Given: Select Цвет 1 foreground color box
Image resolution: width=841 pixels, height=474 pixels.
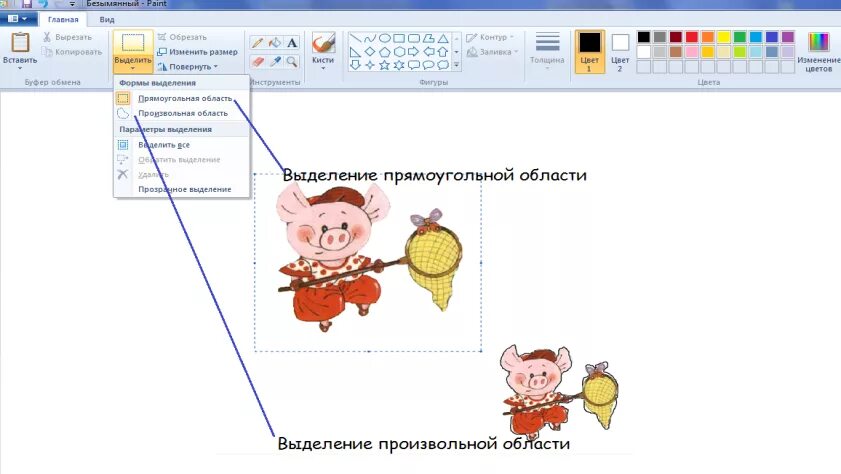Looking at the screenshot, I should click(589, 51).
